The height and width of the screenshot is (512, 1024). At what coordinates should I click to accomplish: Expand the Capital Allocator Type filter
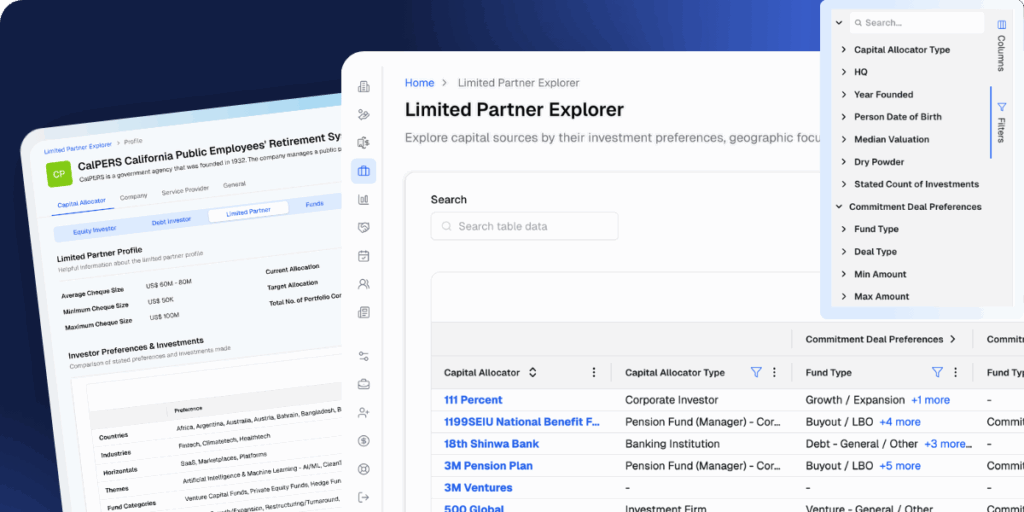coord(844,50)
